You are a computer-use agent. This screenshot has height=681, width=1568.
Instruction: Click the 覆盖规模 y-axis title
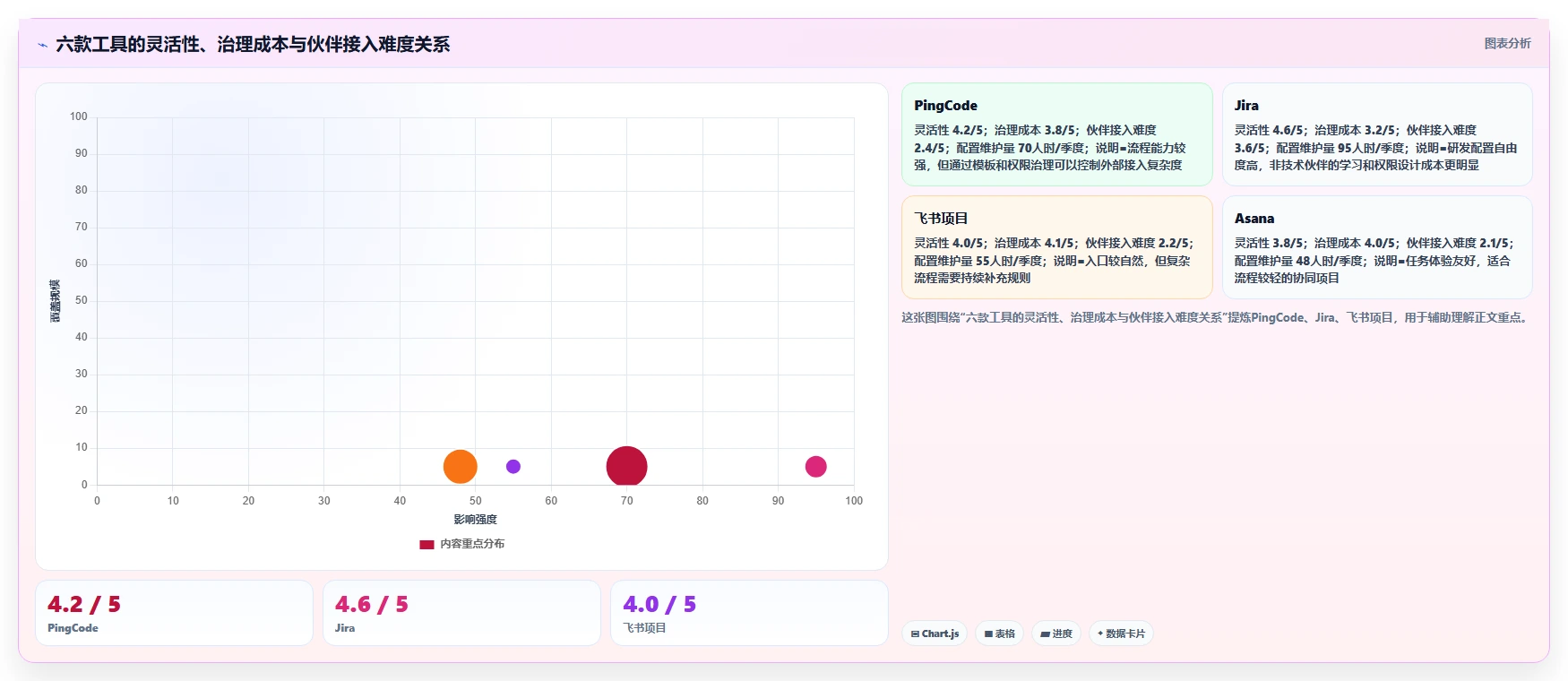tap(55, 301)
